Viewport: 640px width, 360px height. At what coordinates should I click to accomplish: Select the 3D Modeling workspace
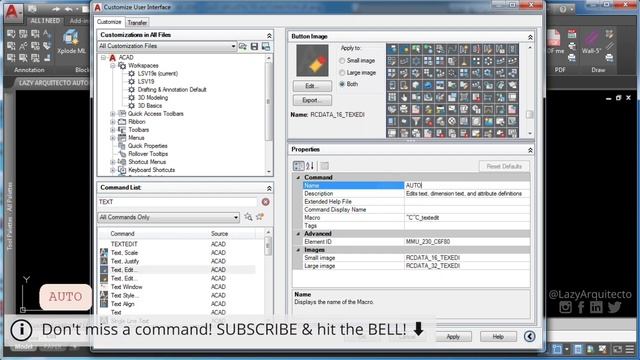[153, 98]
